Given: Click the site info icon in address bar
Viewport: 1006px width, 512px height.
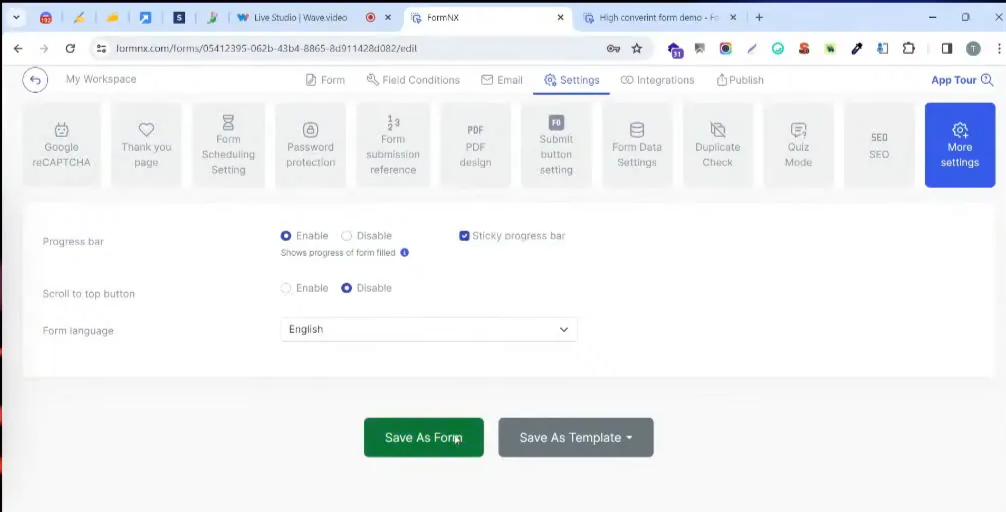Looking at the screenshot, I should pyautogui.click(x=100, y=48).
